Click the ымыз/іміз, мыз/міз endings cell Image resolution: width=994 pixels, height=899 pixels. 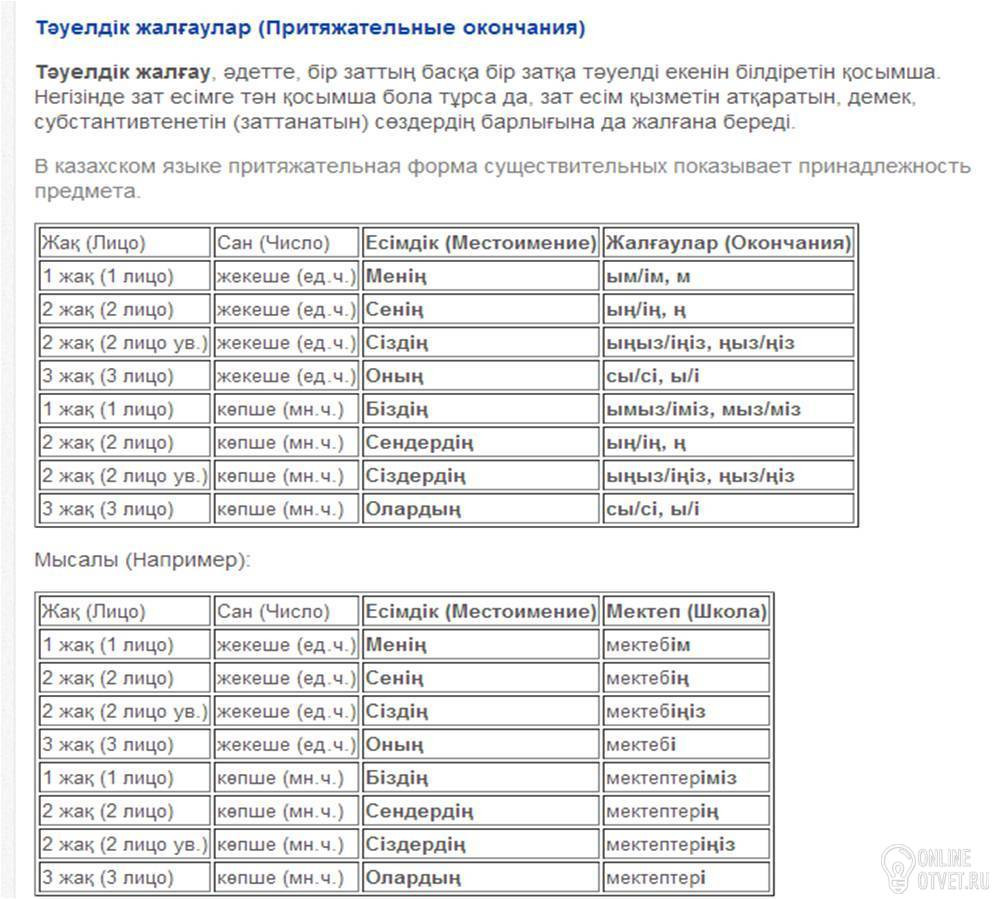(728, 410)
